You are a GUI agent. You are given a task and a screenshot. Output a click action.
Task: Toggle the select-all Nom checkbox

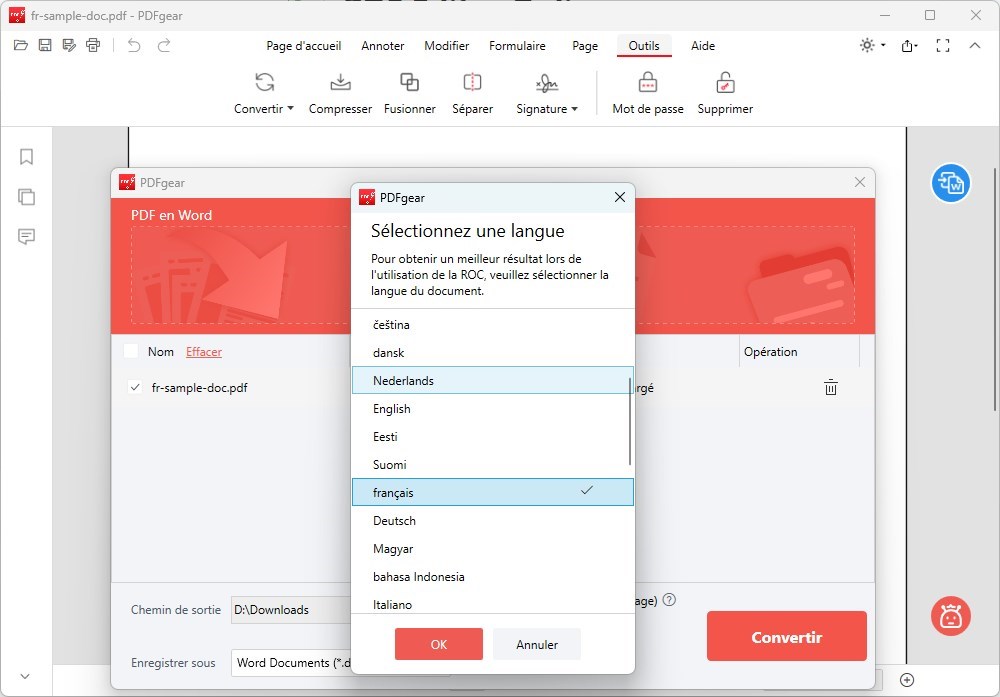coord(131,351)
